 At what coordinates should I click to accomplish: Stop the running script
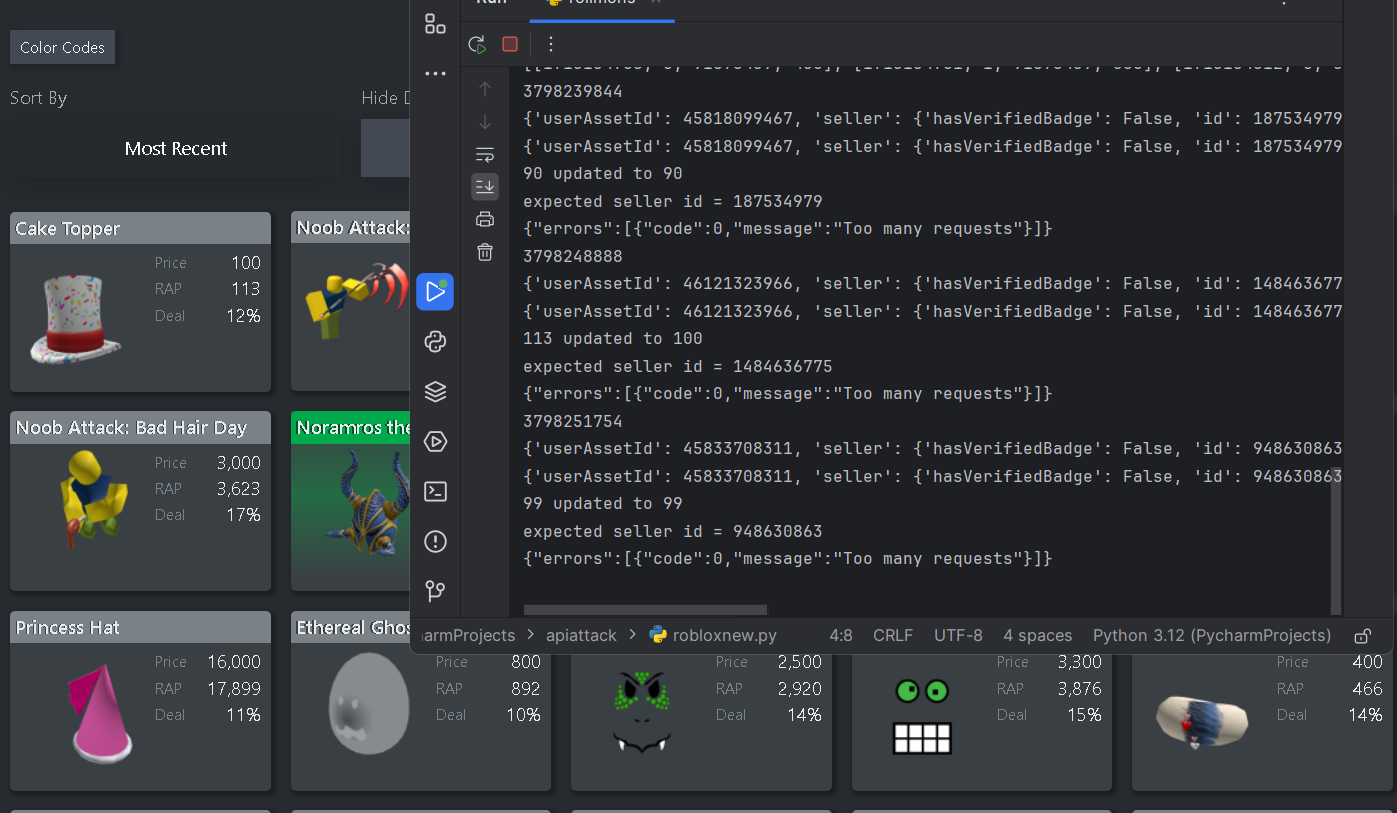point(509,44)
